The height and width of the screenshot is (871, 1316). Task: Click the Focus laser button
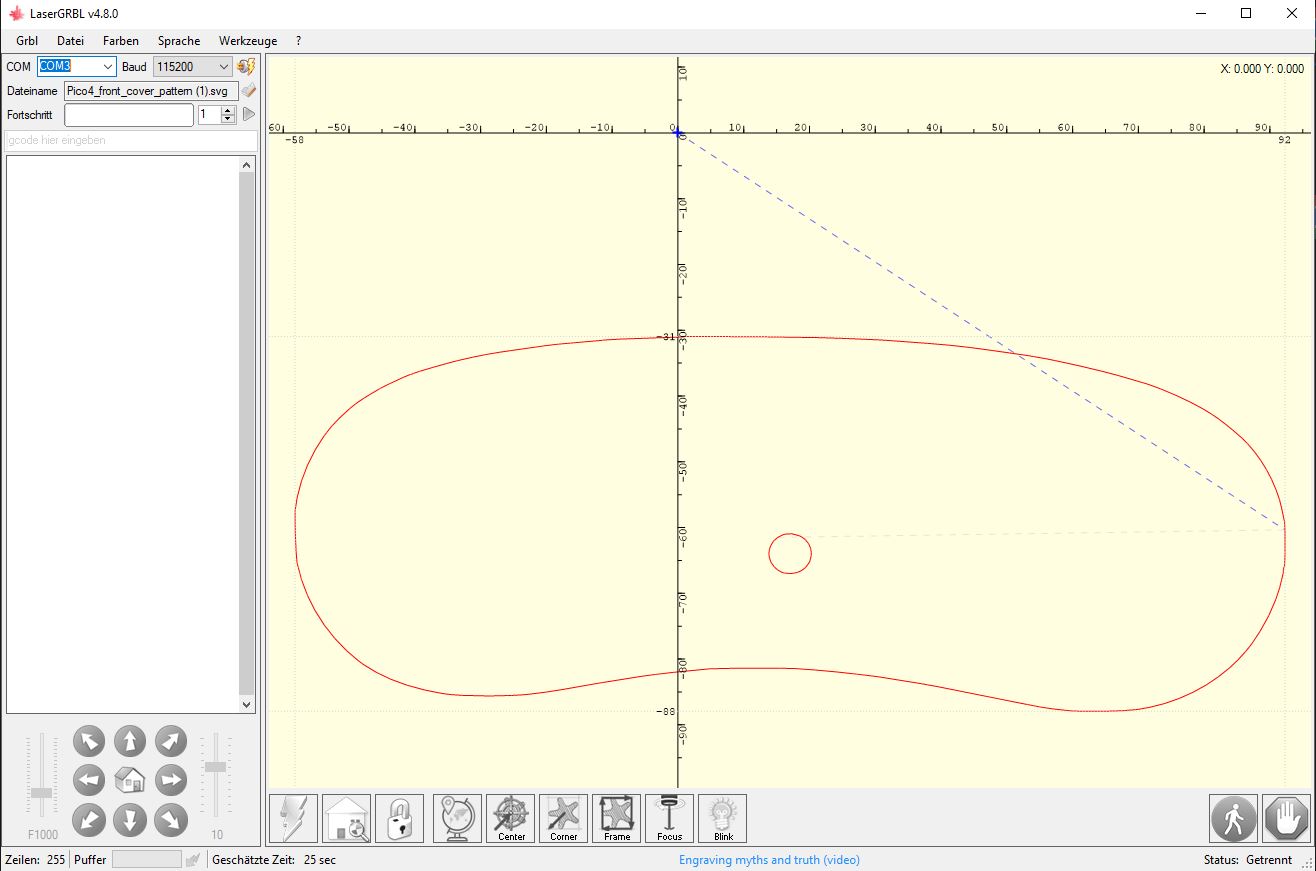coord(669,819)
